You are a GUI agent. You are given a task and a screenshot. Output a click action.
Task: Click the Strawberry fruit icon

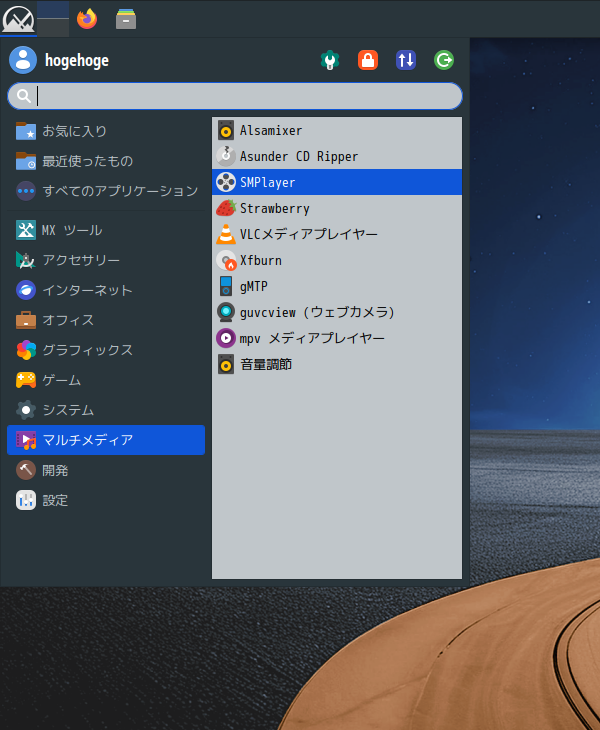click(x=226, y=208)
